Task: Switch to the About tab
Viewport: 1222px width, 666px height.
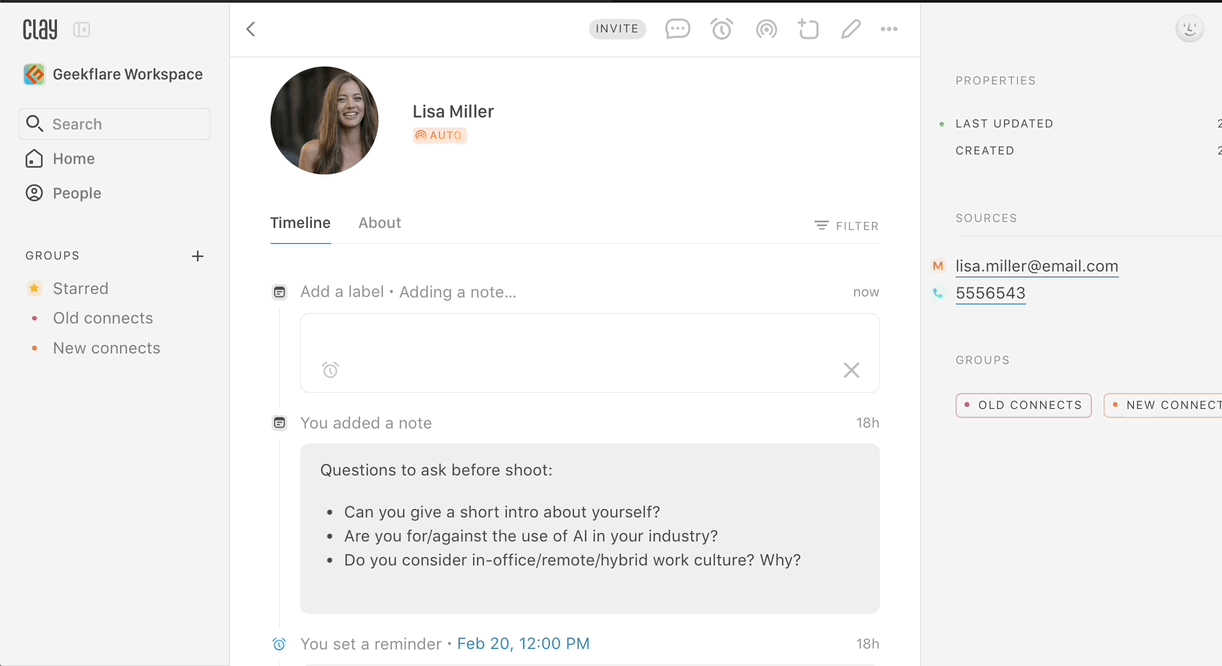Action: point(380,223)
